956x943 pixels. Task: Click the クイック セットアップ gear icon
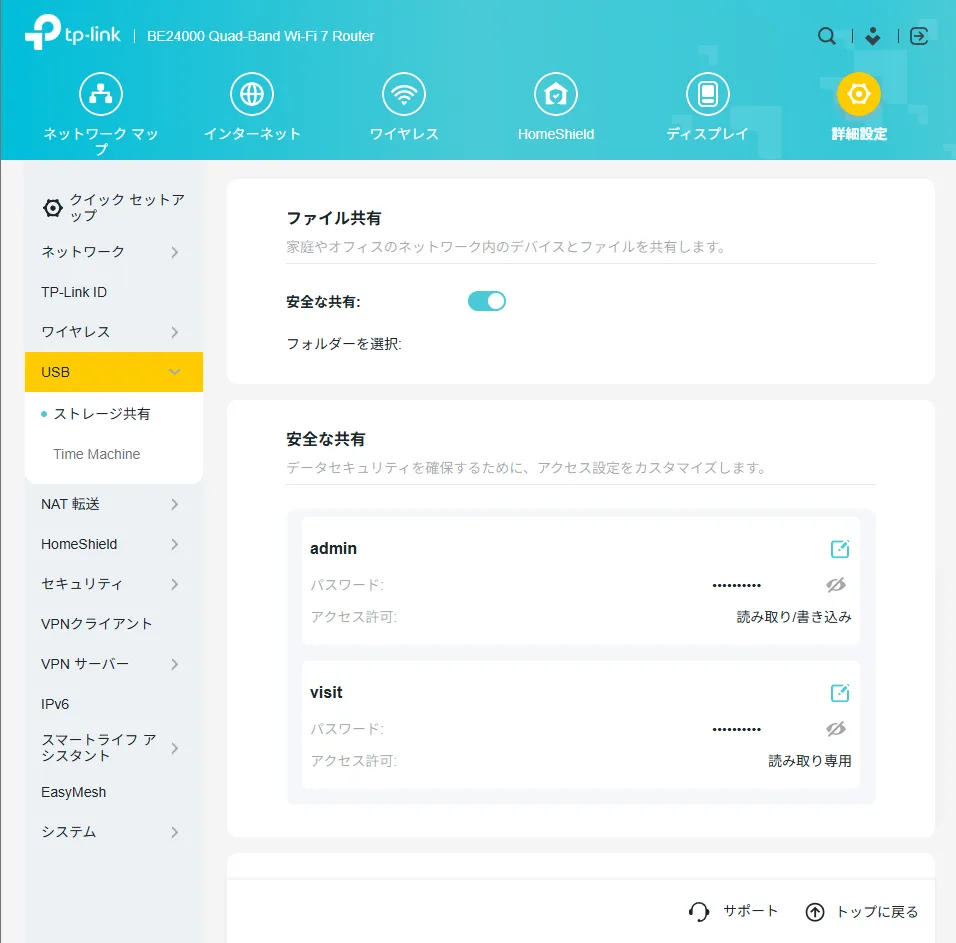pyautogui.click(x=52, y=208)
